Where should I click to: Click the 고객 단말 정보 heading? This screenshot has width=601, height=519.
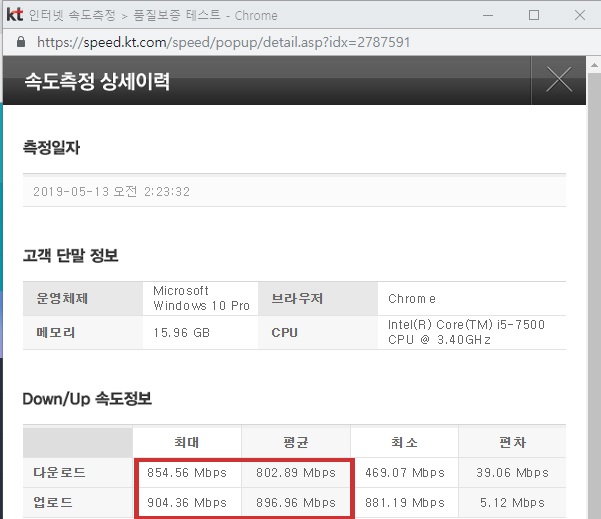click(71, 255)
